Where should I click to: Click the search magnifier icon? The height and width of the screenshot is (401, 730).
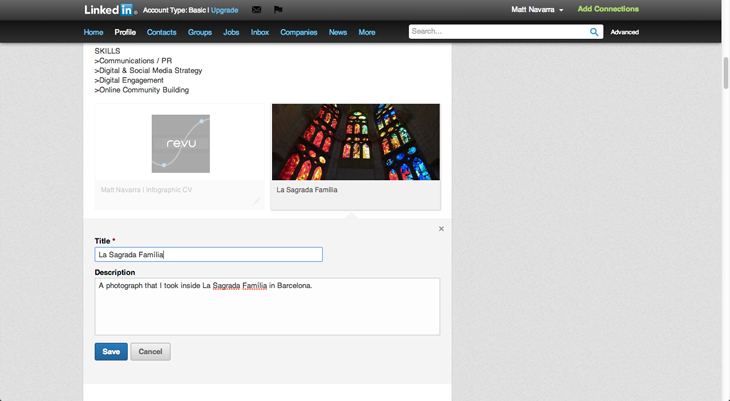pos(594,32)
